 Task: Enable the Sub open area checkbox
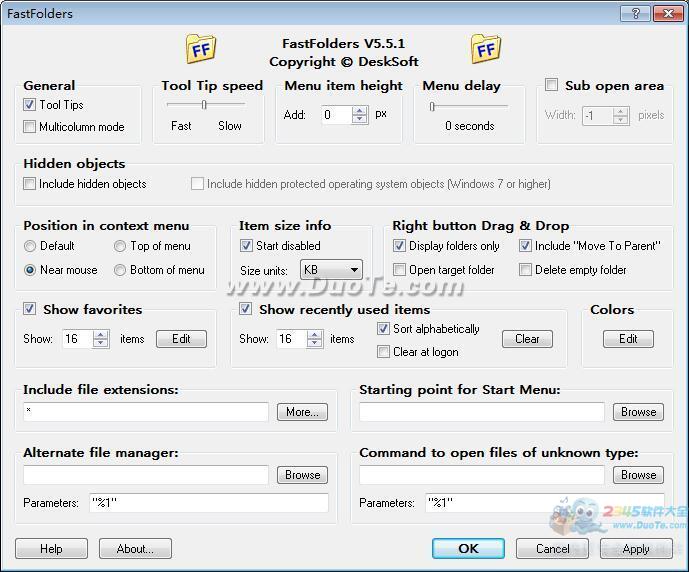click(551, 84)
